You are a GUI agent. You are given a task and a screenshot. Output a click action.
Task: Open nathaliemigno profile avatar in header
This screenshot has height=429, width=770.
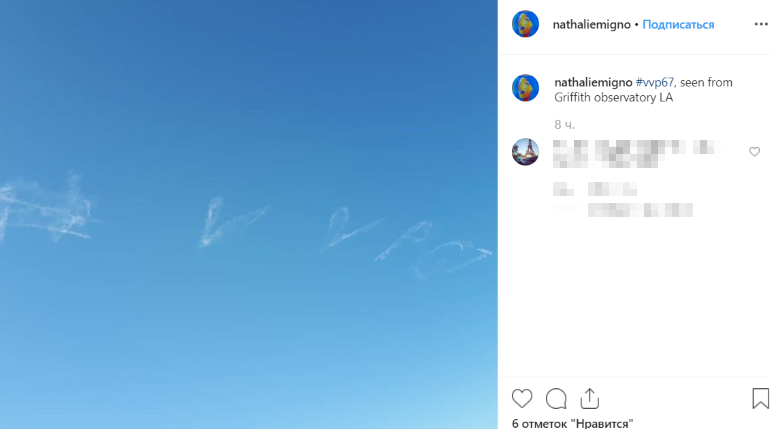point(525,24)
